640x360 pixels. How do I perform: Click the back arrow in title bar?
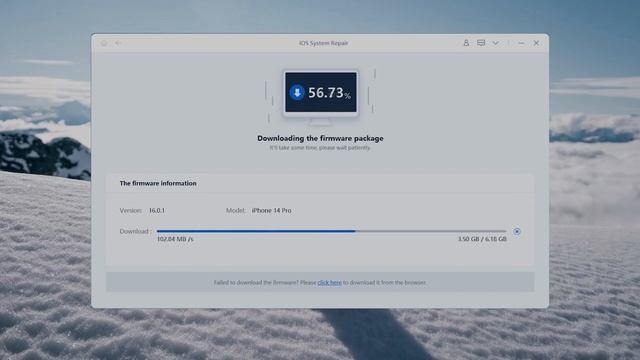[x=118, y=43]
